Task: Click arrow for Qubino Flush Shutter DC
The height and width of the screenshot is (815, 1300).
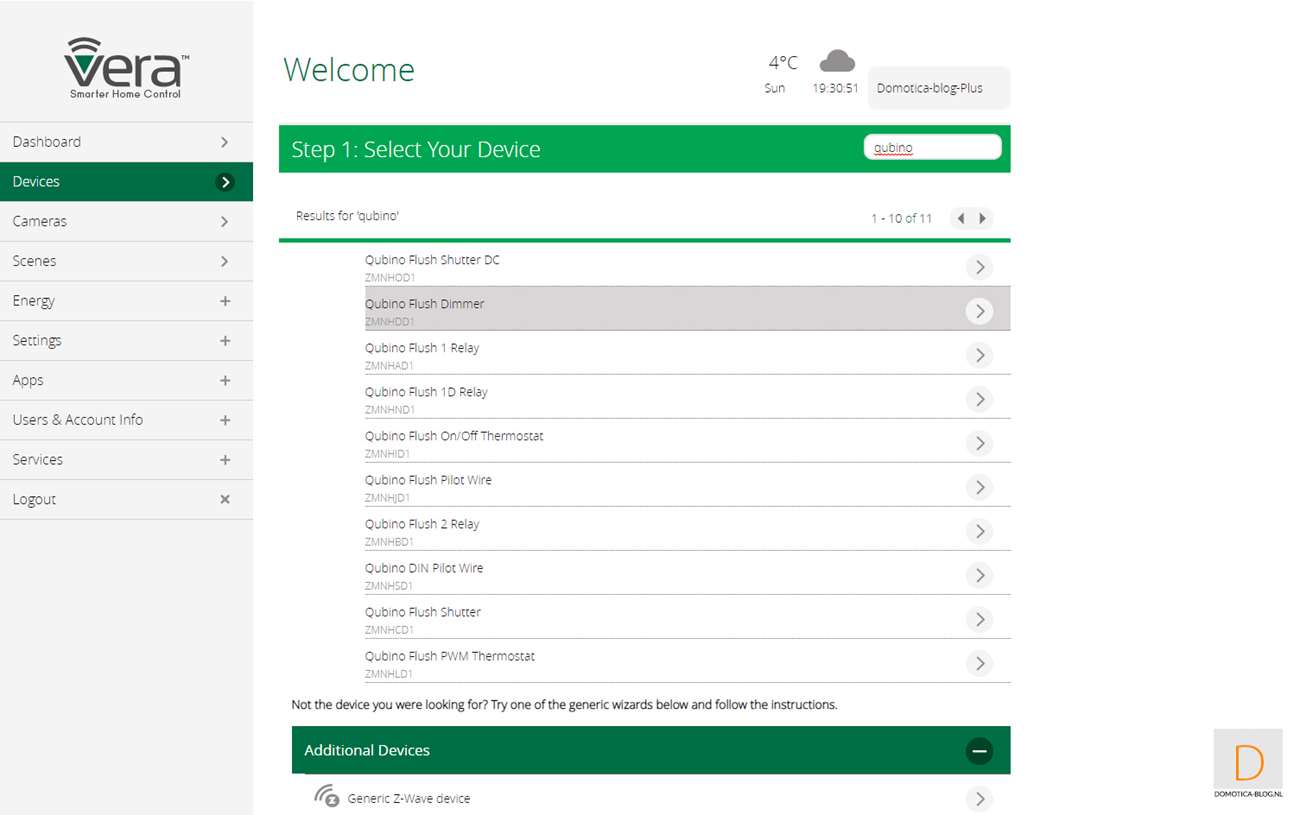Action: (x=980, y=267)
